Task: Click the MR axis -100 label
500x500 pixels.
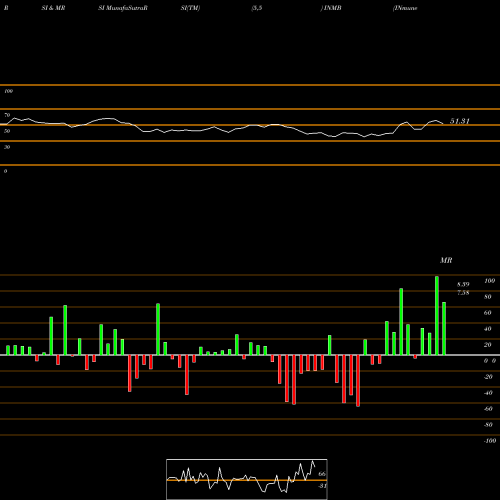Action: (490, 441)
